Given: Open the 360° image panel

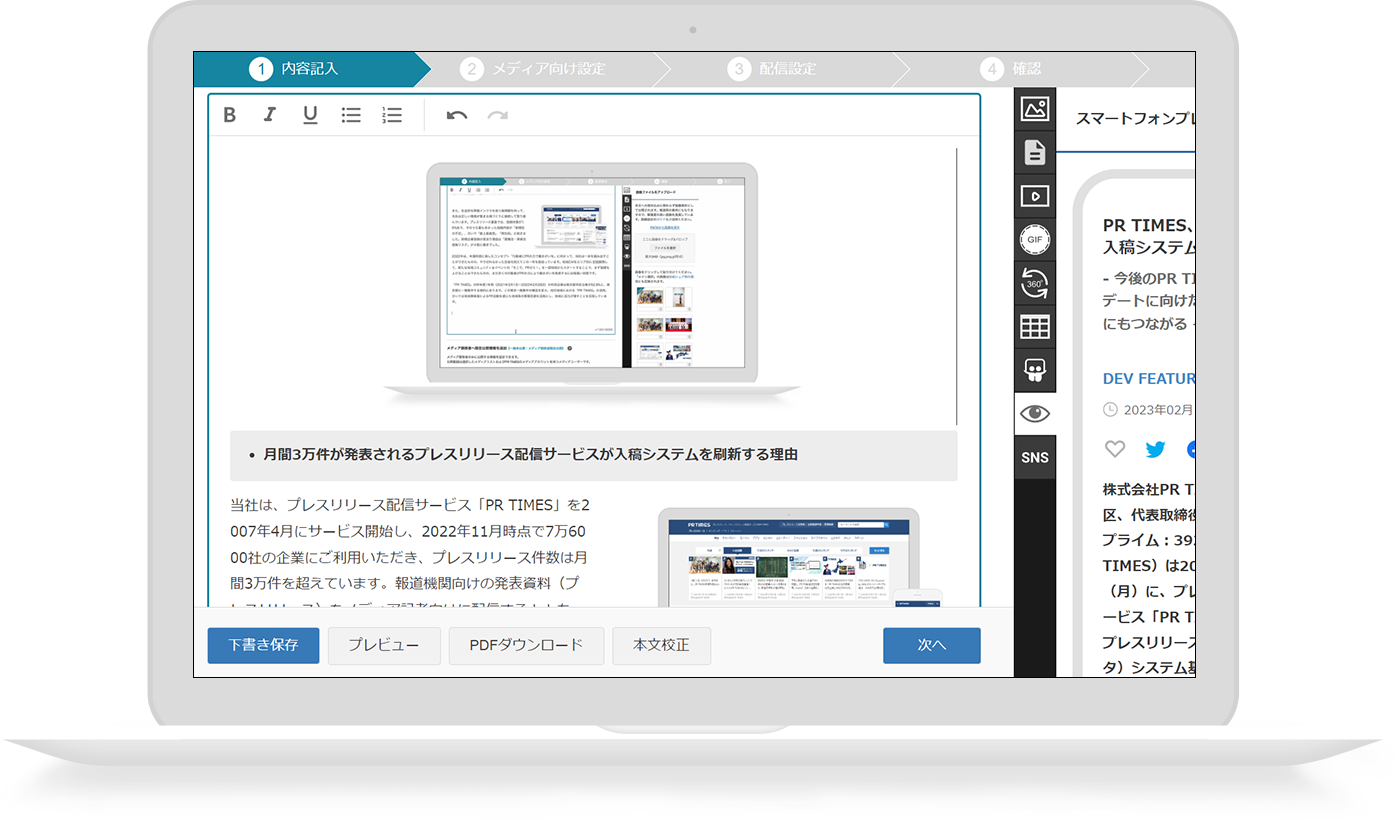Looking at the screenshot, I should [x=1034, y=283].
